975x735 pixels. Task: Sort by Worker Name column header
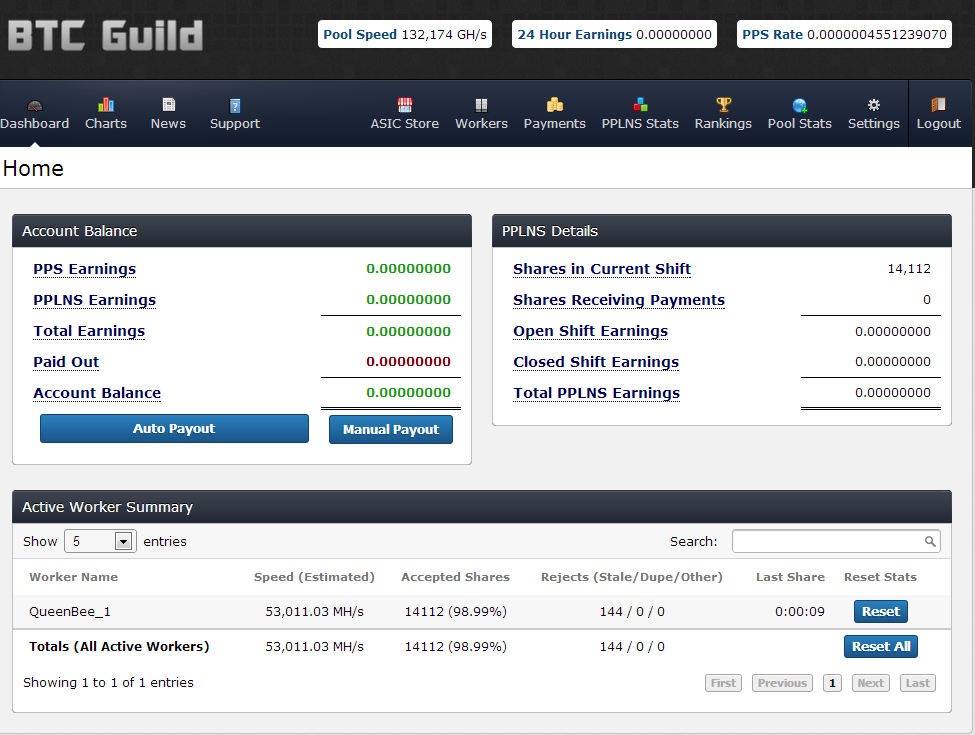click(73, 577)
